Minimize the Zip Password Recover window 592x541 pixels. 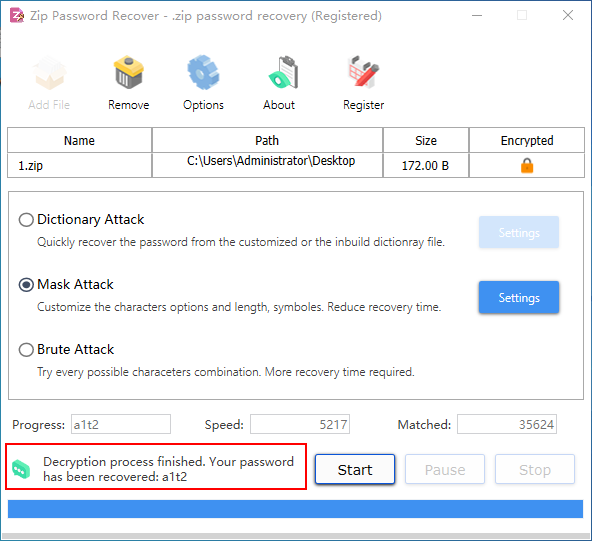pos(477,15)
